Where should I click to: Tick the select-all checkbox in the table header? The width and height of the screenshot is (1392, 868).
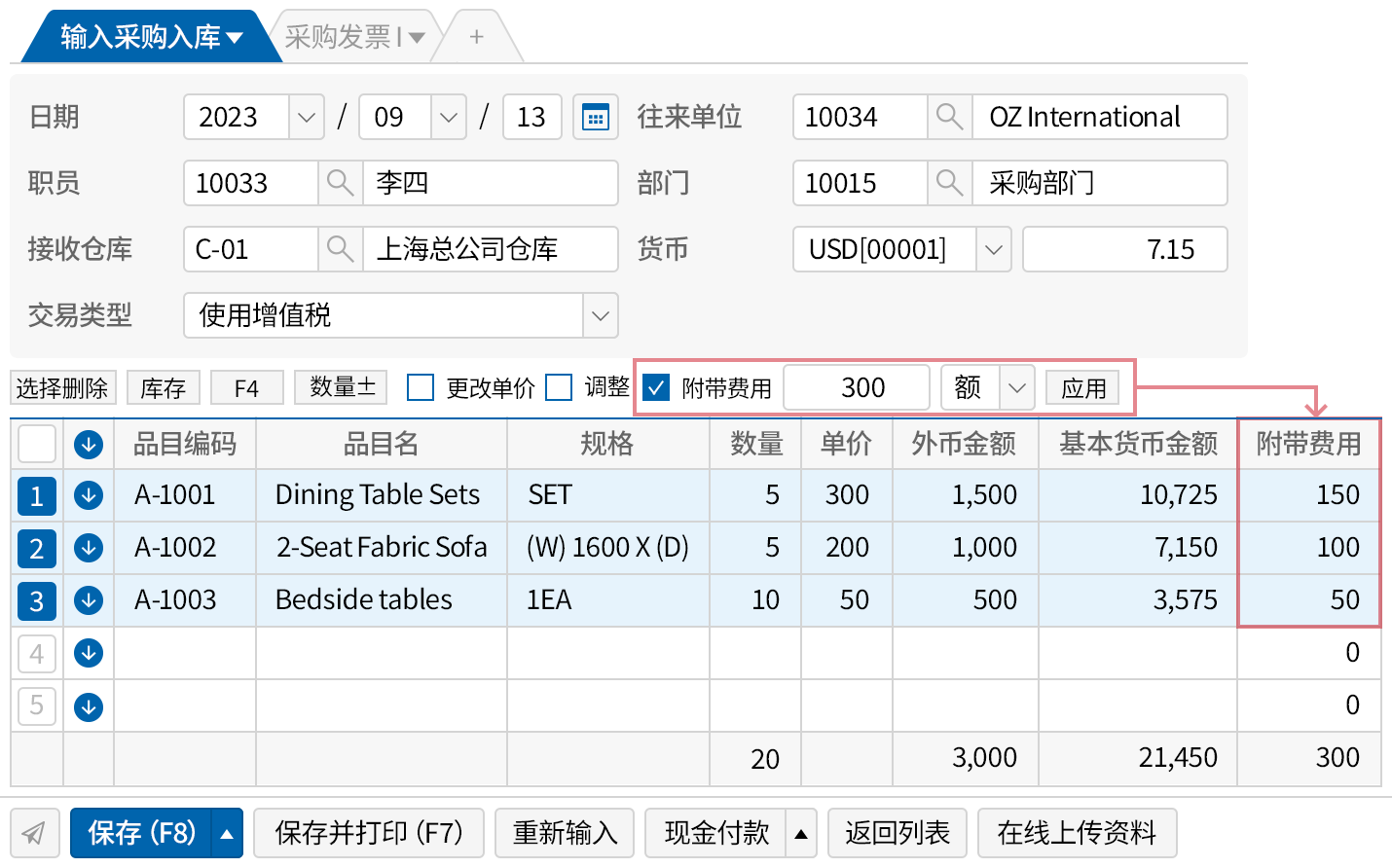click(x=37, y=445)
